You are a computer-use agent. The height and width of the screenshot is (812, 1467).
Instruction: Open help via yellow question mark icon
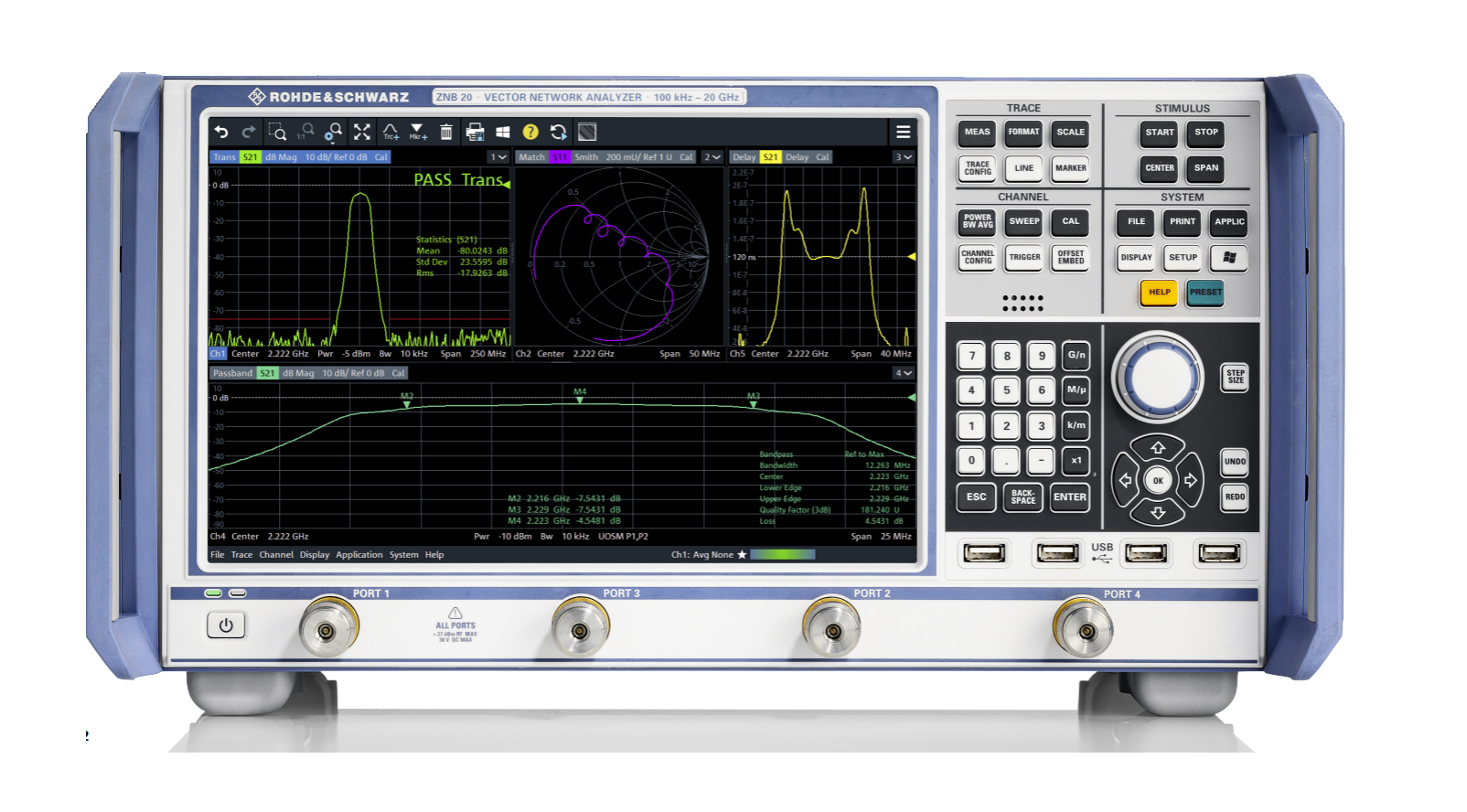click(x=530, y=132)
